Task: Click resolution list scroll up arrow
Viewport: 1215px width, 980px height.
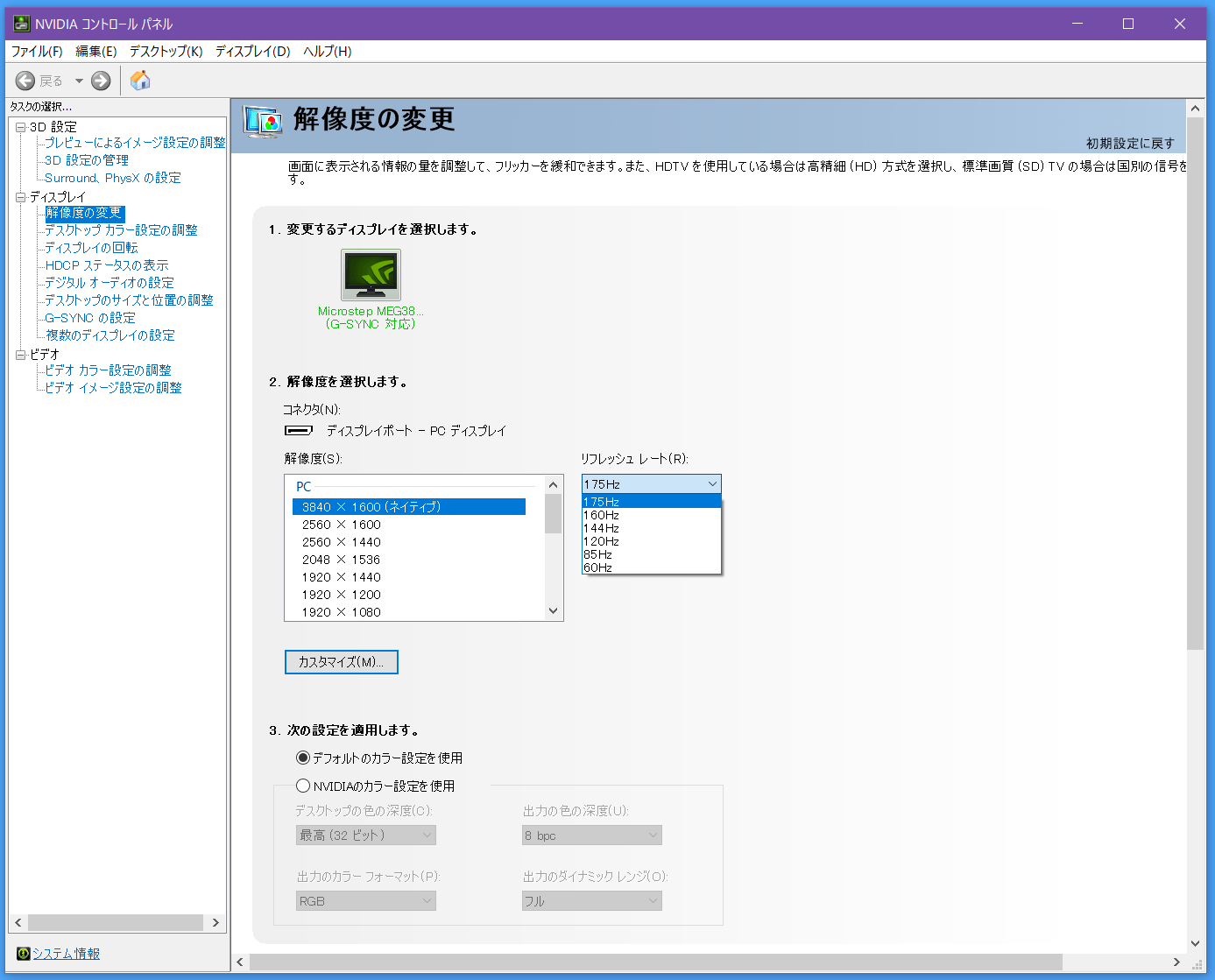Action: pyautogui.click(x=553, y=485)
